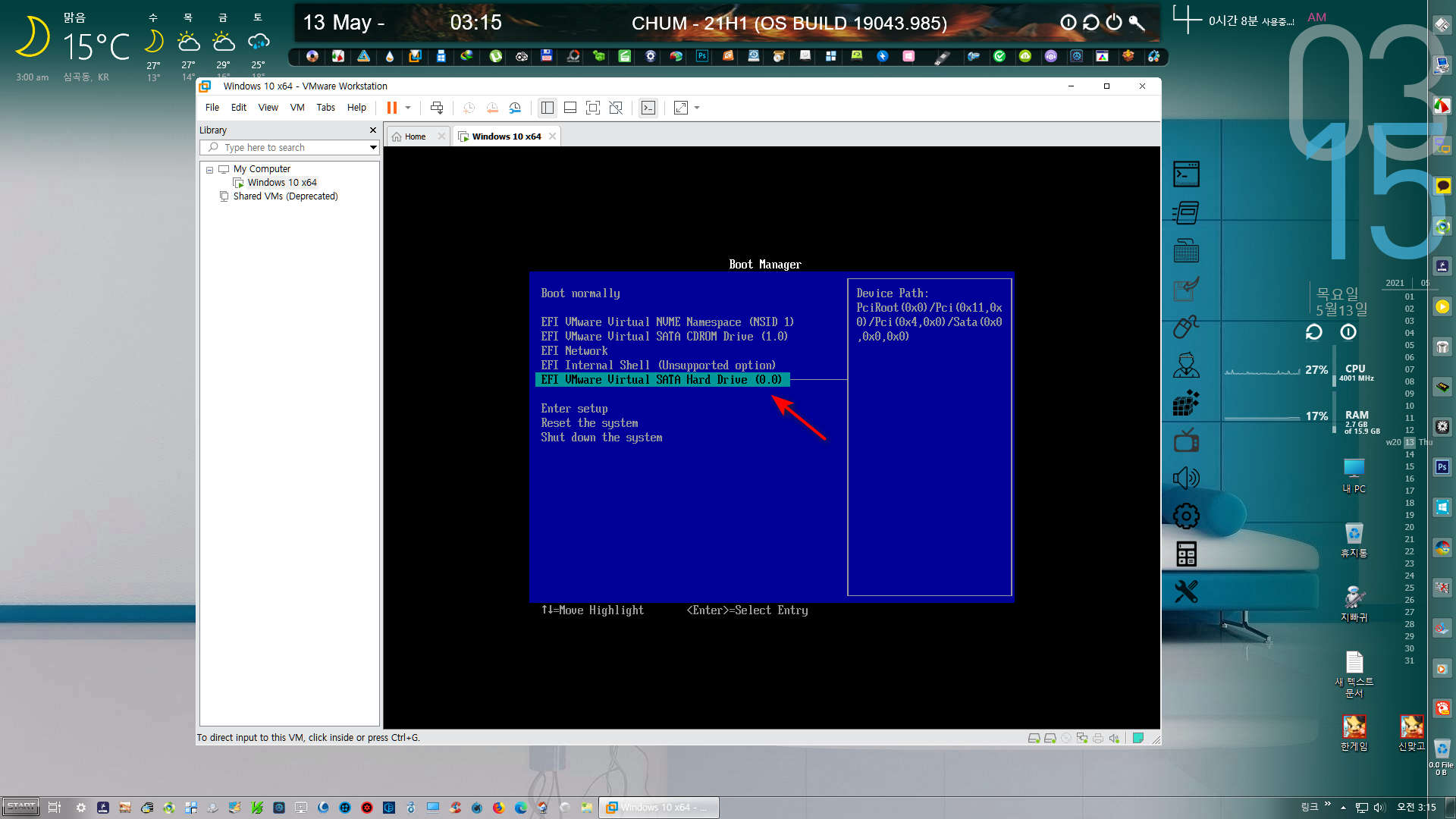Close the Windows 10 x64 tab
Screen dimensions: 1456x819
point(552,136)
